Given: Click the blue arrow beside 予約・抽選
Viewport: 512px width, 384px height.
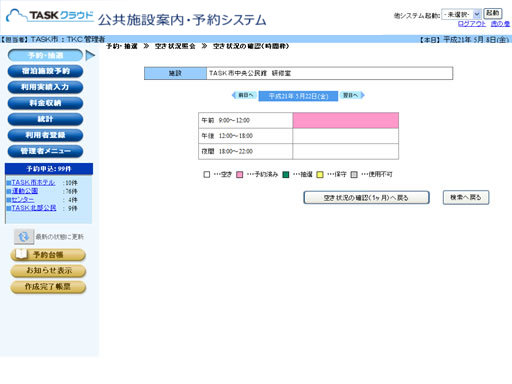Looking at the screenshot, I should tap(90, 55).
